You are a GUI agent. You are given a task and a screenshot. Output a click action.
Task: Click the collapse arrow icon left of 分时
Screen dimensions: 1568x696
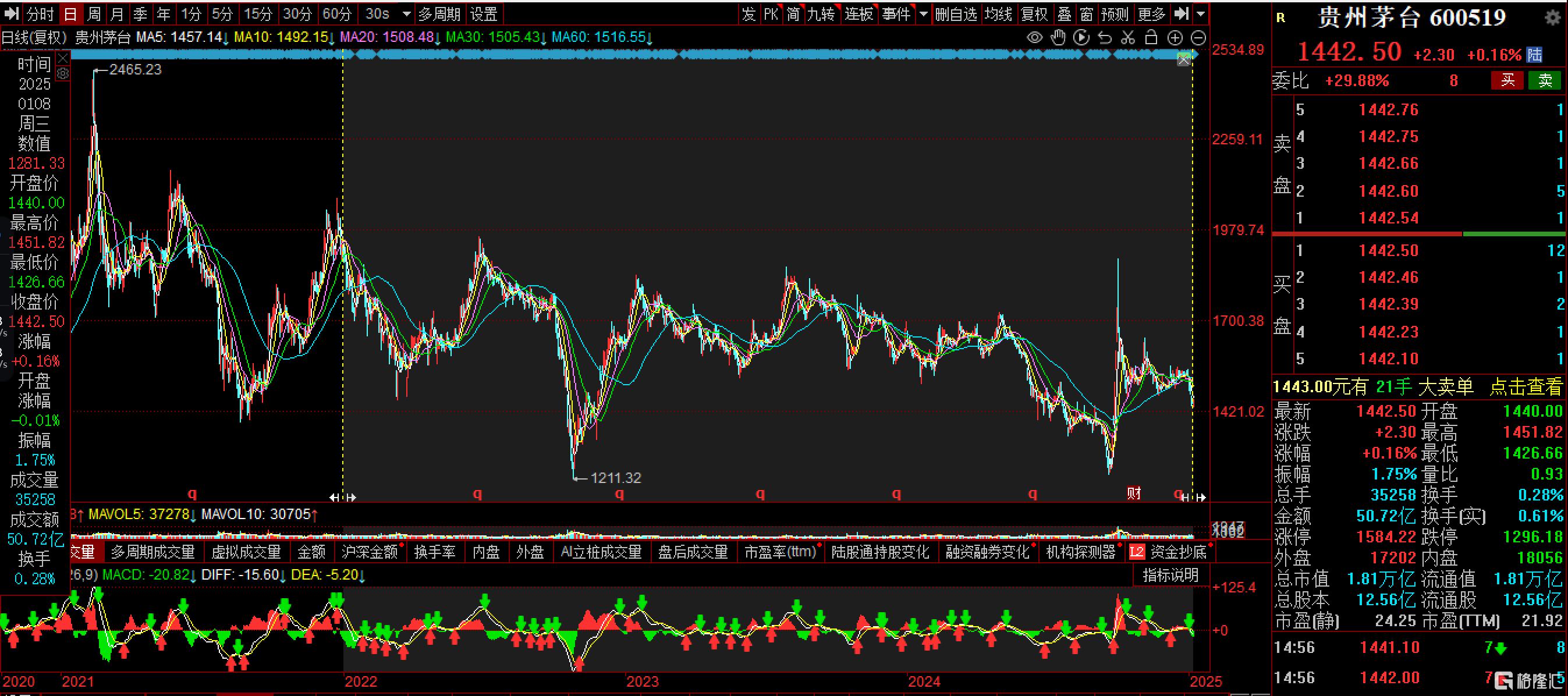(x=12, y=13)
